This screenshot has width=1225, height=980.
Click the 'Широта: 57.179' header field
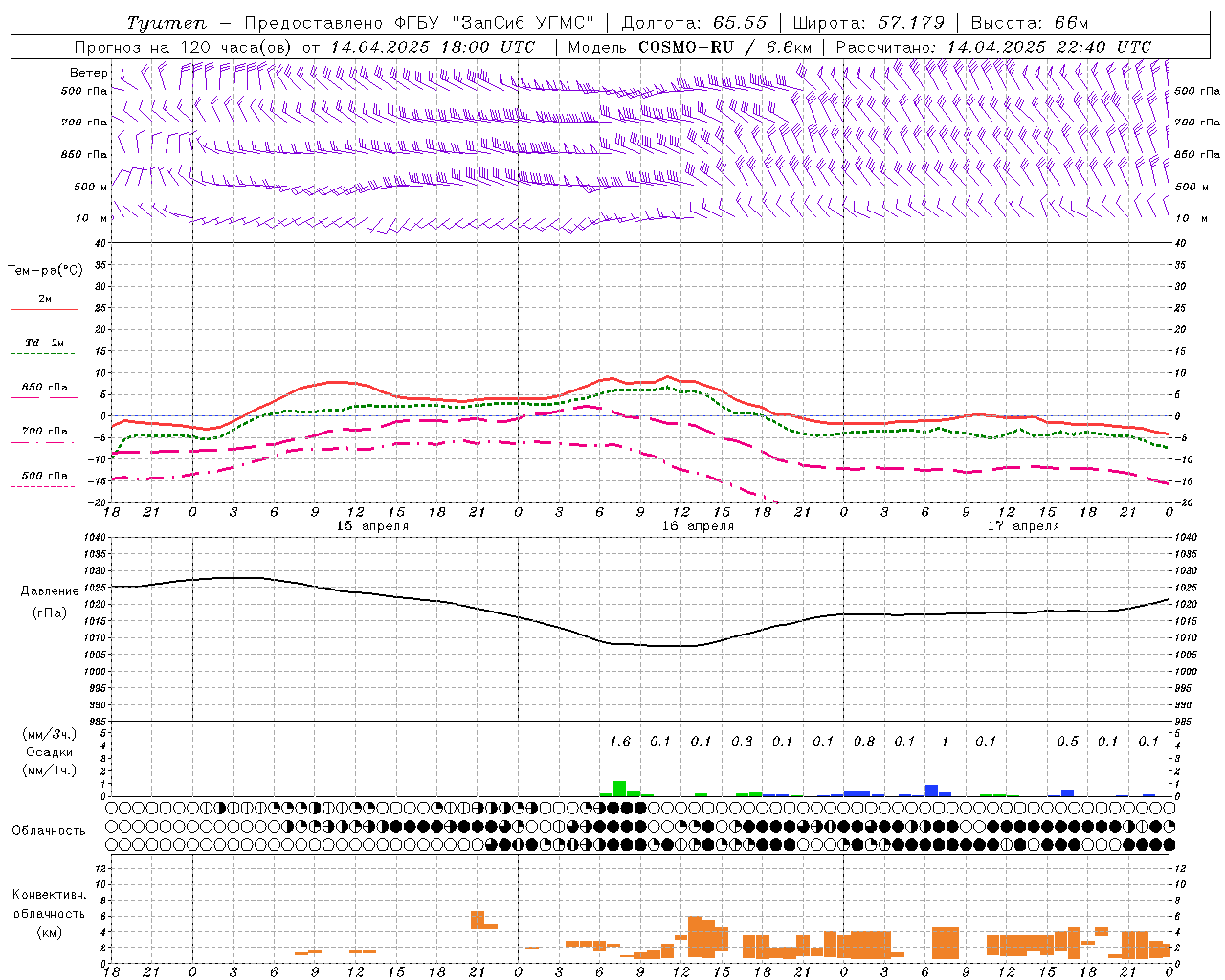tap(868, 23)
